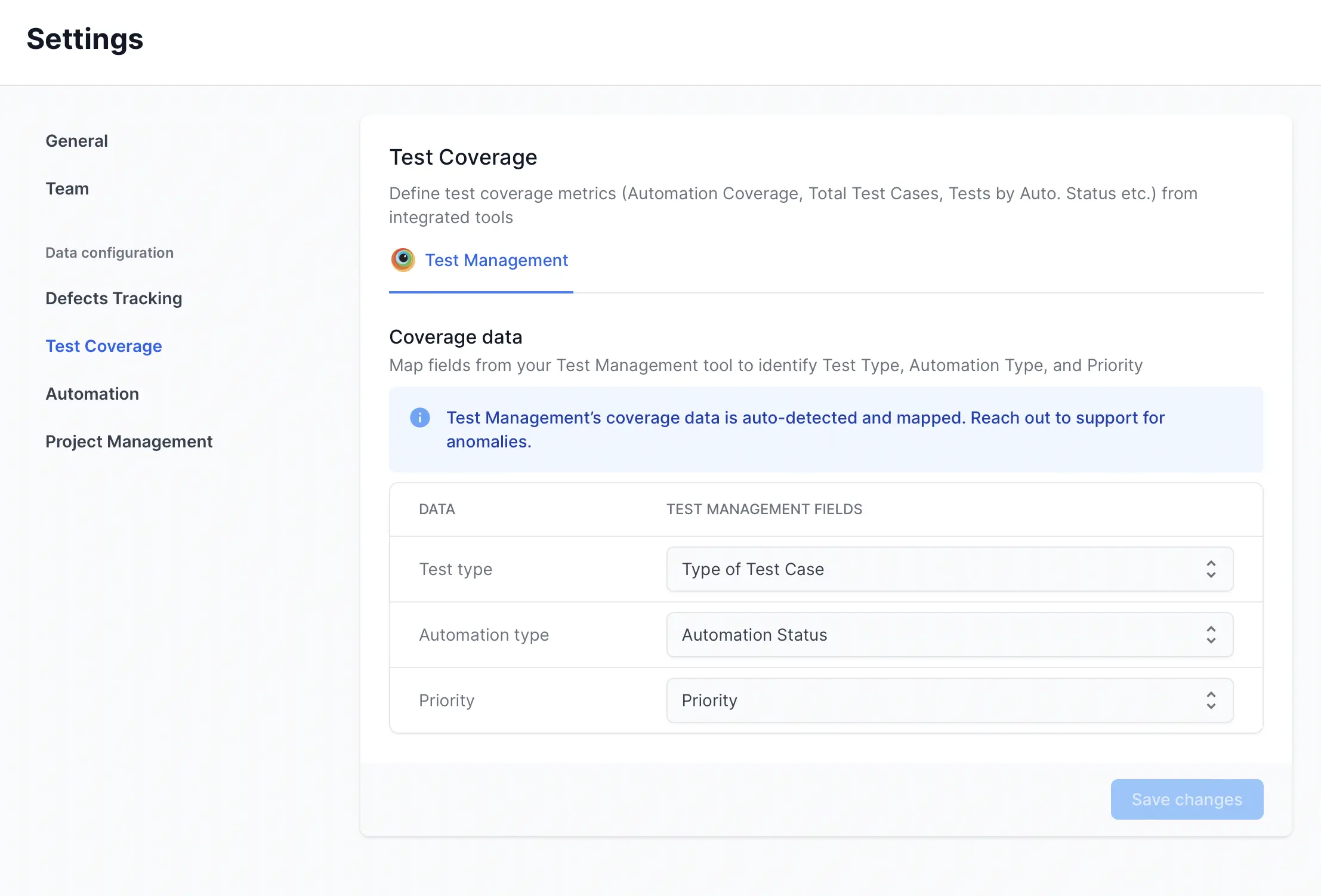Viewport: 1321px width, 896px height.
Task: Click up-down arrows on Automation Status selector
Action: tap(1211, 635)
